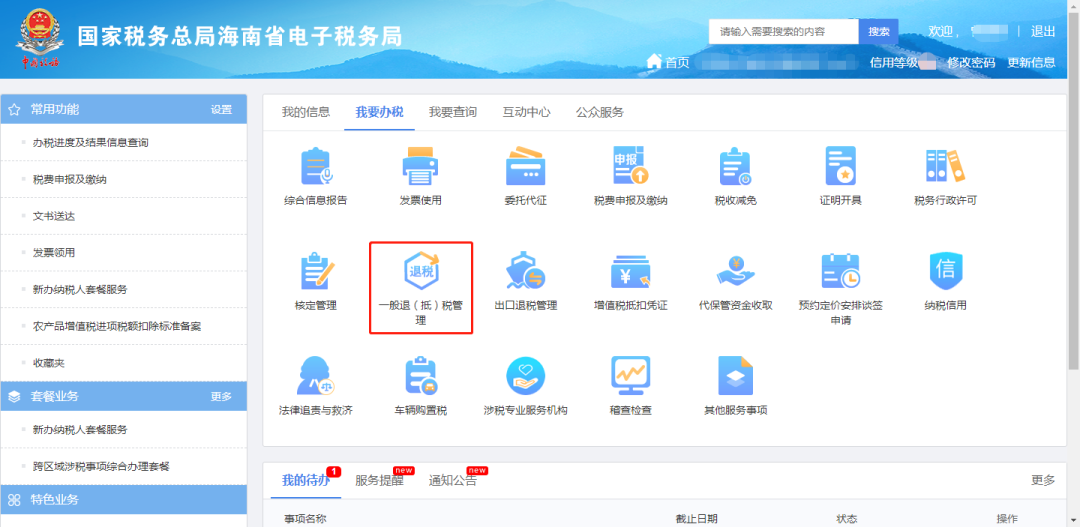Open 其他服务事项 document icon
Viewport: 1080px width, 527px height.
click(x=736, y=376)
